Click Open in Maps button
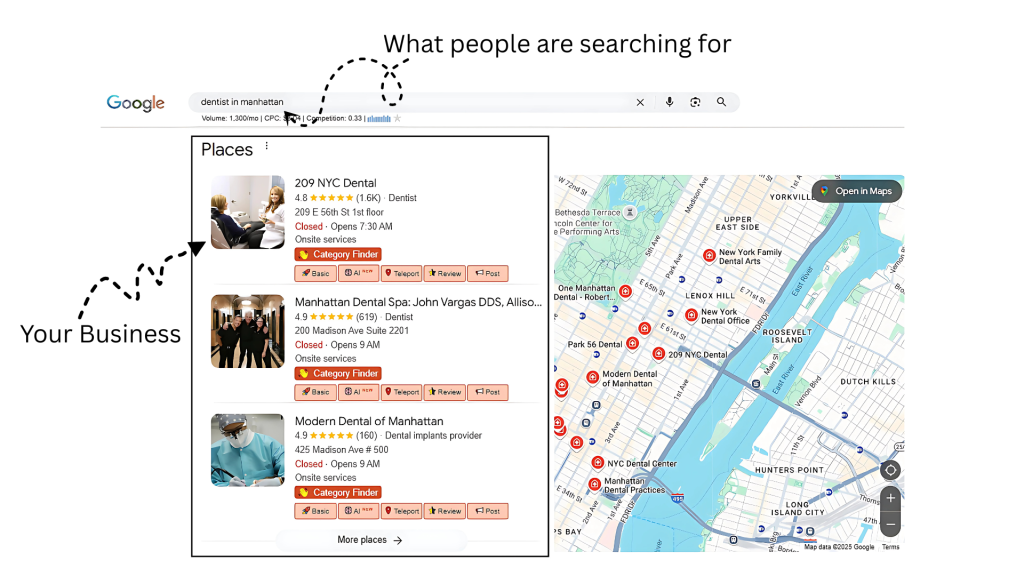This screenshot has width=1024, height=576. tap(857, 191)
